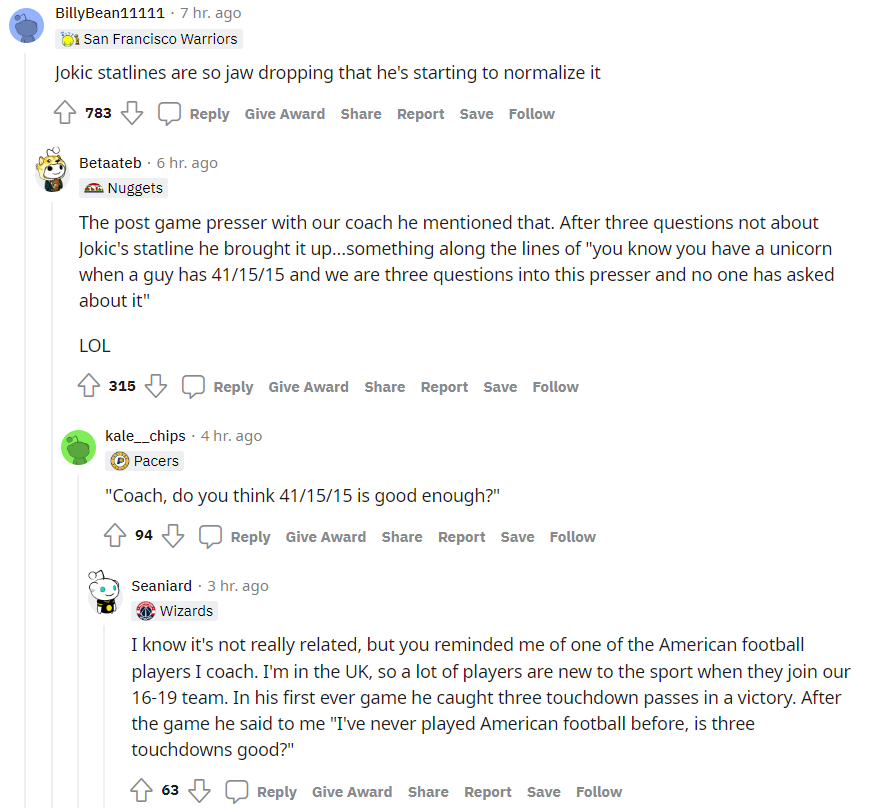
Task: Click the speech bubble icon under BillyBean11111's comment
Action: [170, 114]
